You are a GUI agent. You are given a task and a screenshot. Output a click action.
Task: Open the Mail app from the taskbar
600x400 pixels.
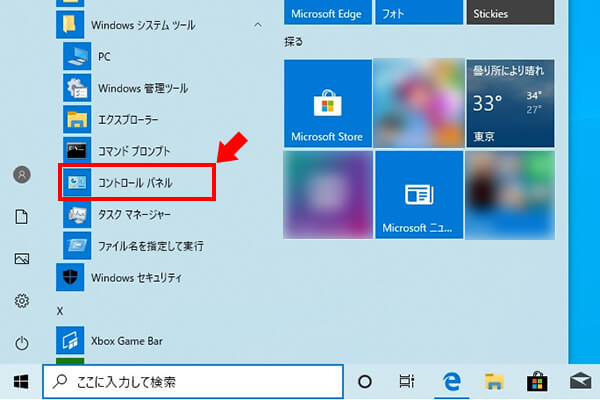(580, 382)
